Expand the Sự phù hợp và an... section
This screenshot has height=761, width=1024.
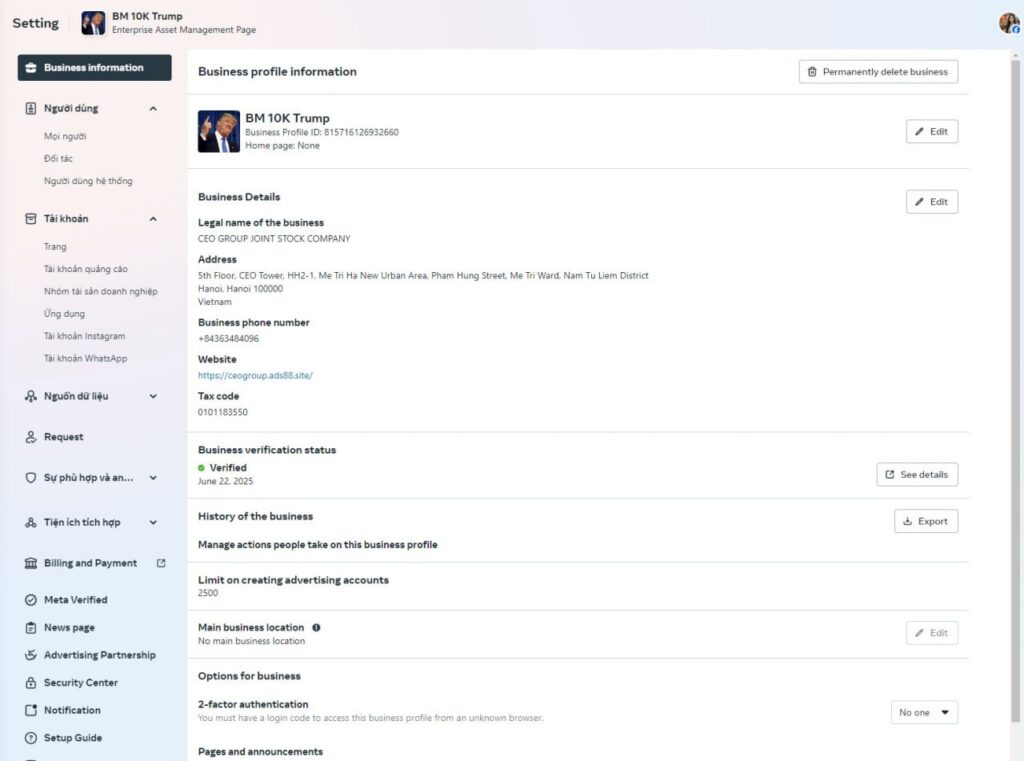pos(153,478)
